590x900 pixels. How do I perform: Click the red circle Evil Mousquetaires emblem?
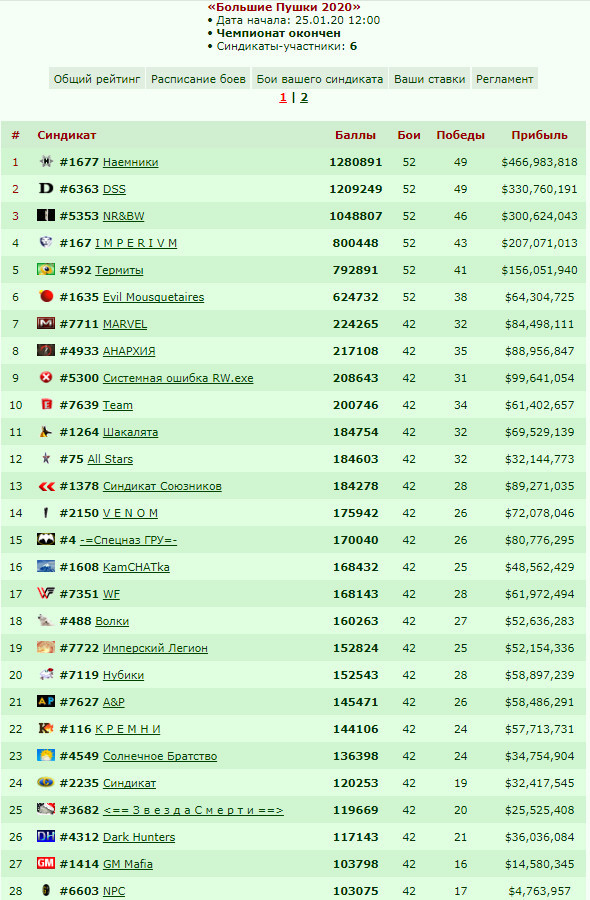click(46, 296)
